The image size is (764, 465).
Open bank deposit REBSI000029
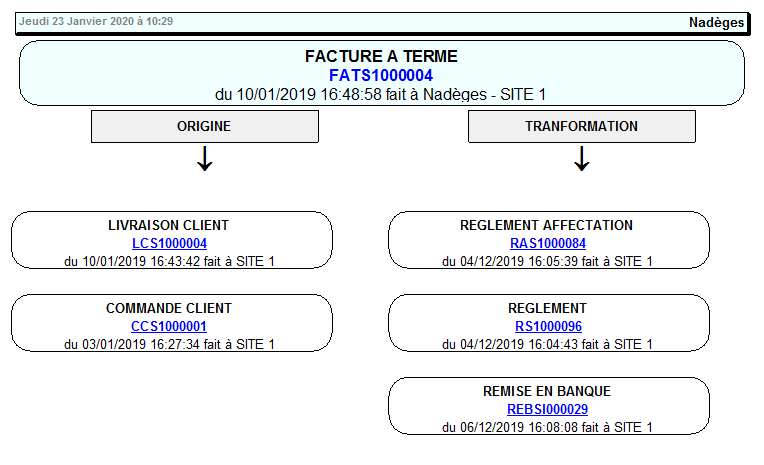tap(547, 409)
